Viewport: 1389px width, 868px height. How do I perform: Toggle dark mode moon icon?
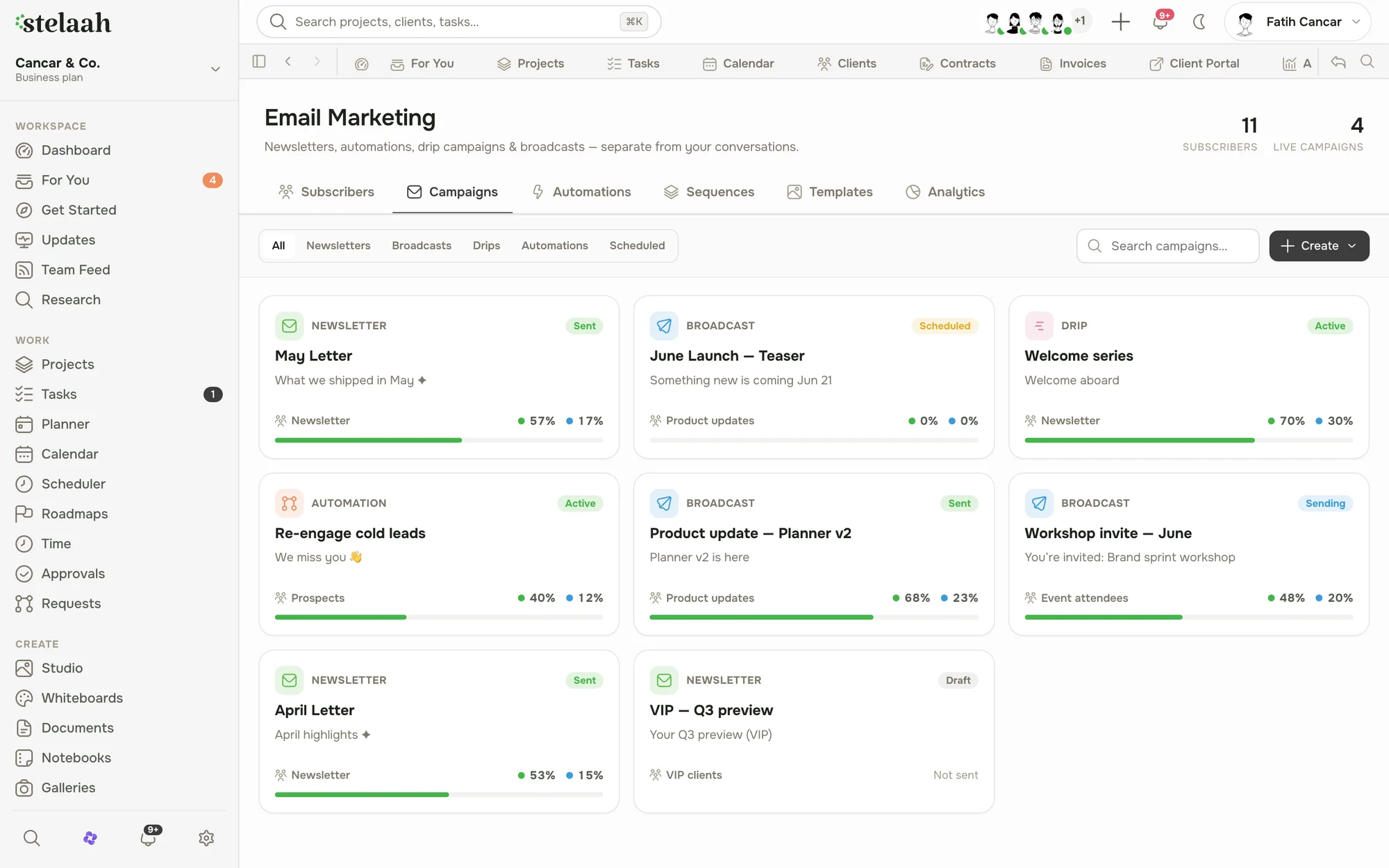click(1199, 22)
